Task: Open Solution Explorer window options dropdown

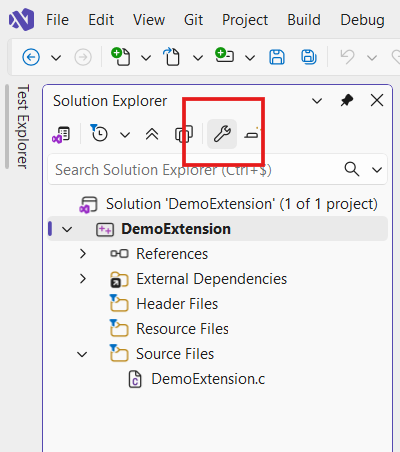Action: [x=317, y=101]
